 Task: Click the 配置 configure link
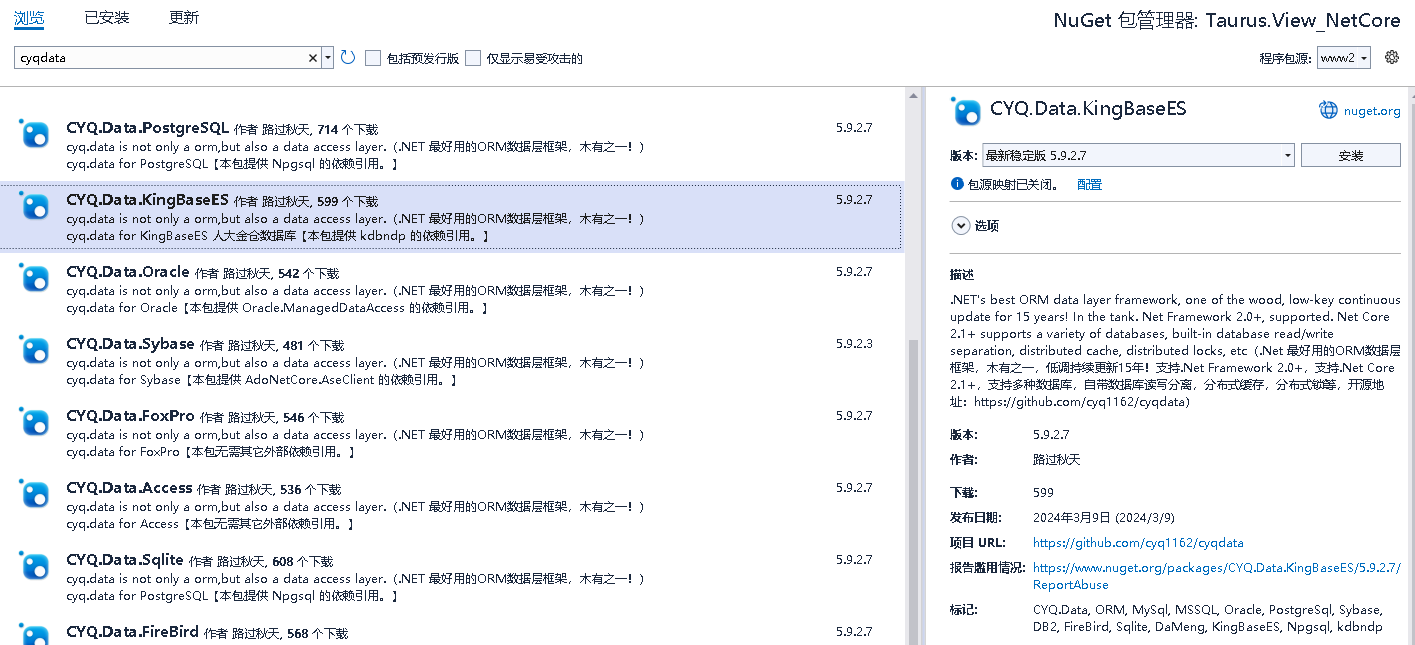[x=1089, y=185]
